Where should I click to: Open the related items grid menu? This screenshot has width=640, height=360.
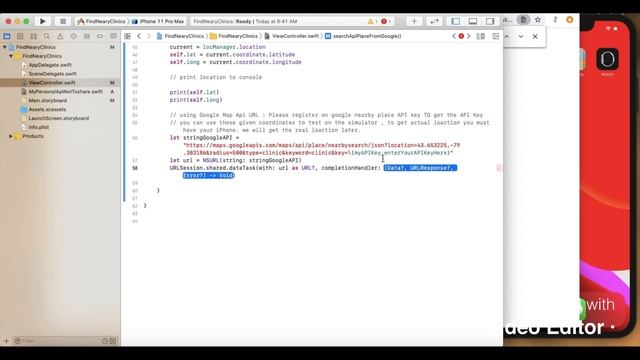pos(127,36)
